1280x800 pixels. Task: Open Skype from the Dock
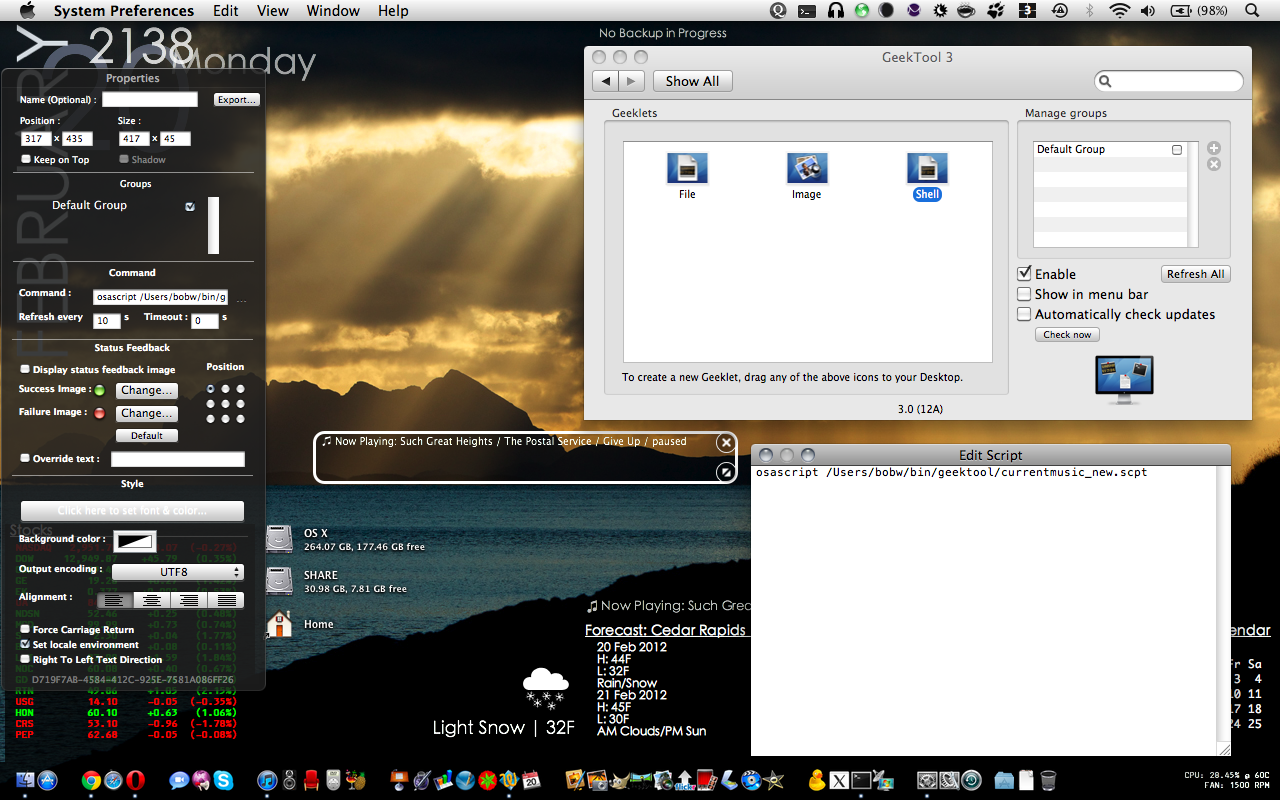tap(224, 780)
